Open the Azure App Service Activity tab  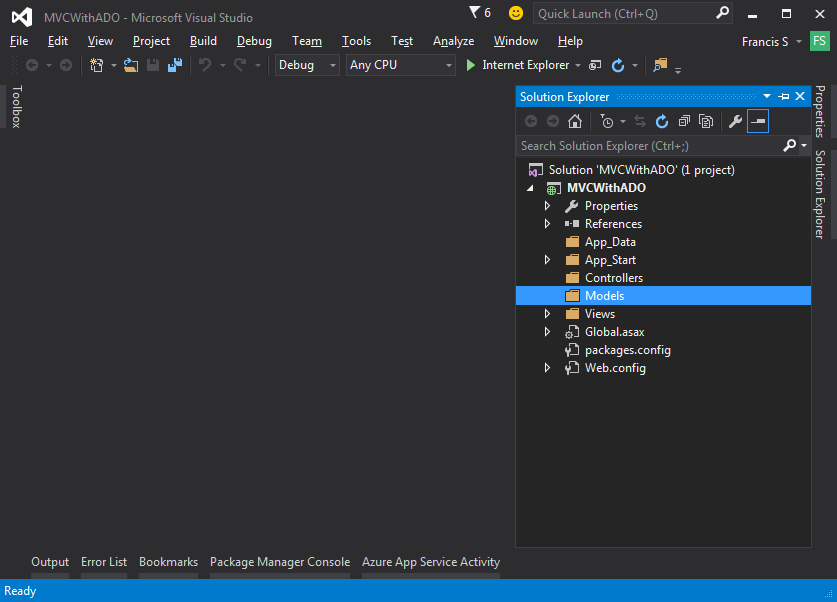click(431, 562)
